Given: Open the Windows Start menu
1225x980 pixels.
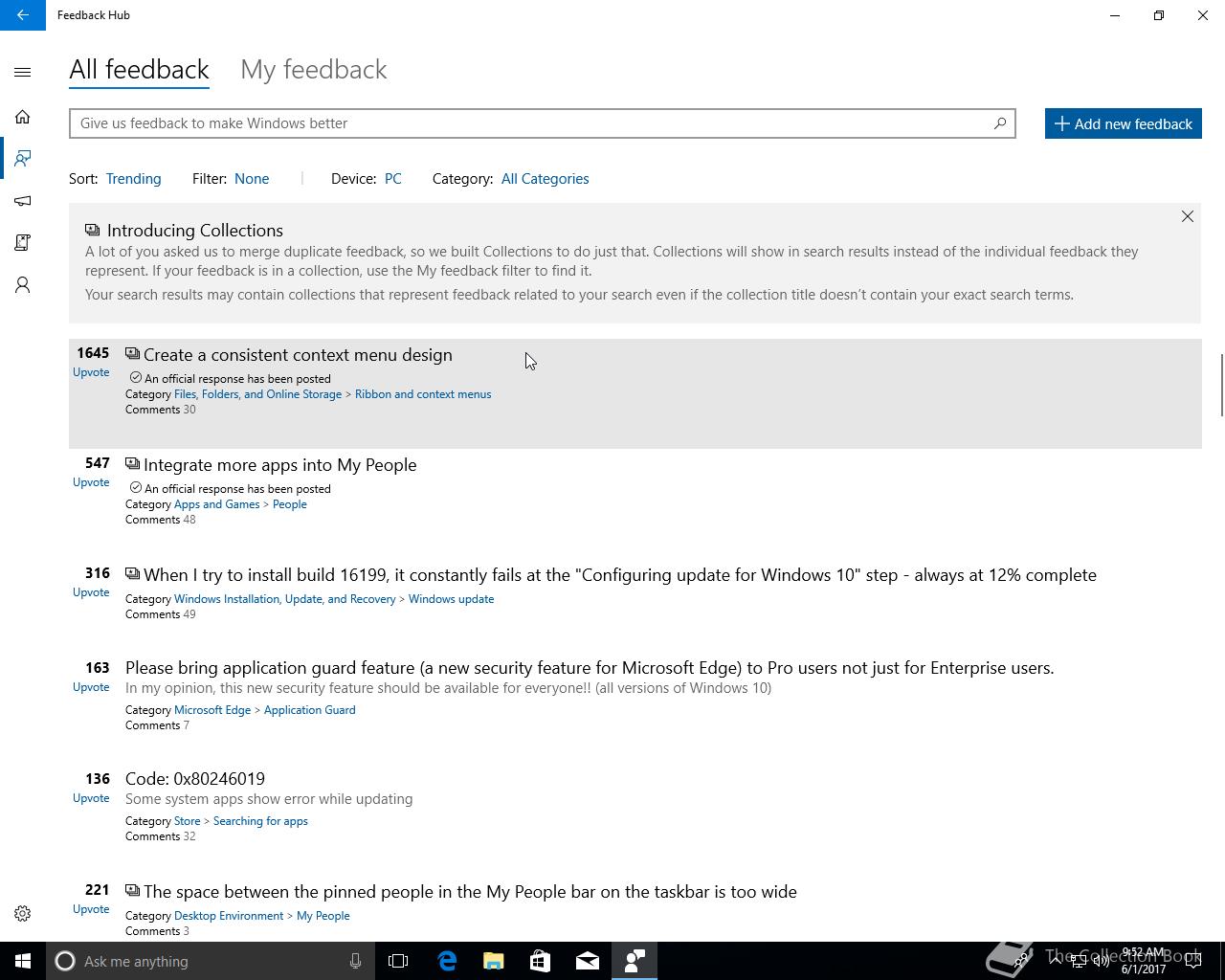Looking at the screenshot, I should [x=23, y=961].
